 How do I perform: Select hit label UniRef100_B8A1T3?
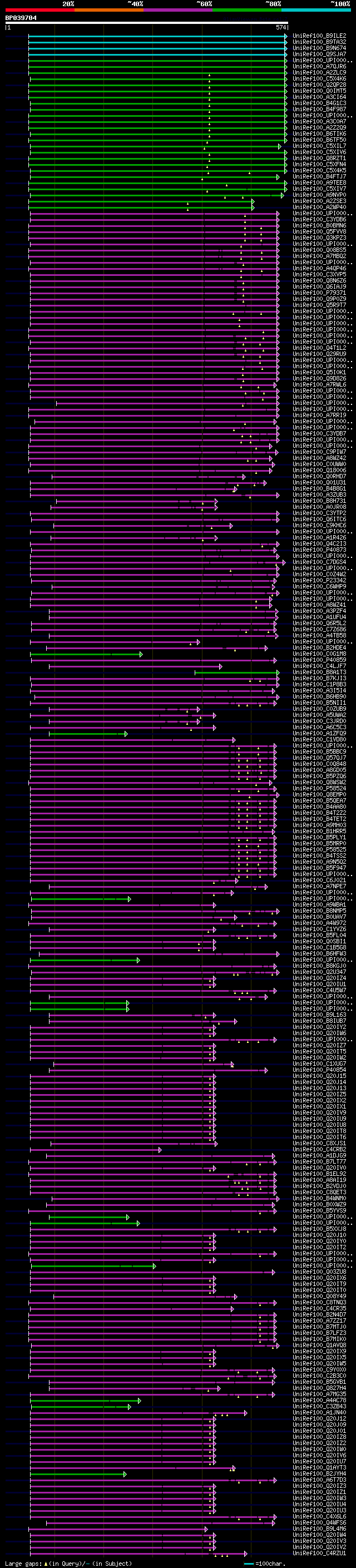tap(319, 672)
